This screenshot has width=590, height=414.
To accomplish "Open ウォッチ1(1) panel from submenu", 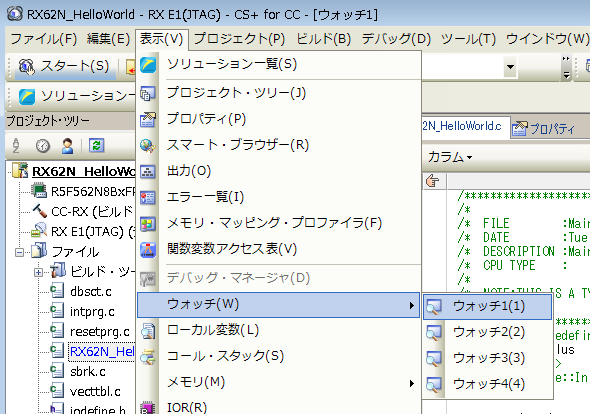I will 488,306.
